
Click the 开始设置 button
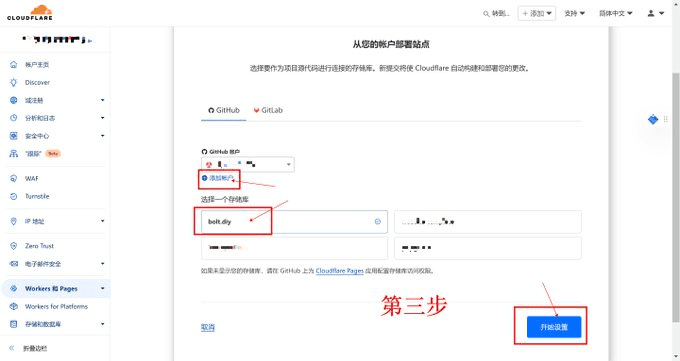[554, 327]
